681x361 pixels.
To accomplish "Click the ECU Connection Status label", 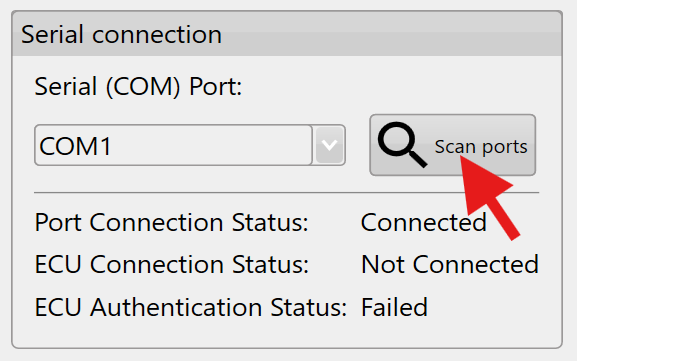I will (x=172, y=265).
